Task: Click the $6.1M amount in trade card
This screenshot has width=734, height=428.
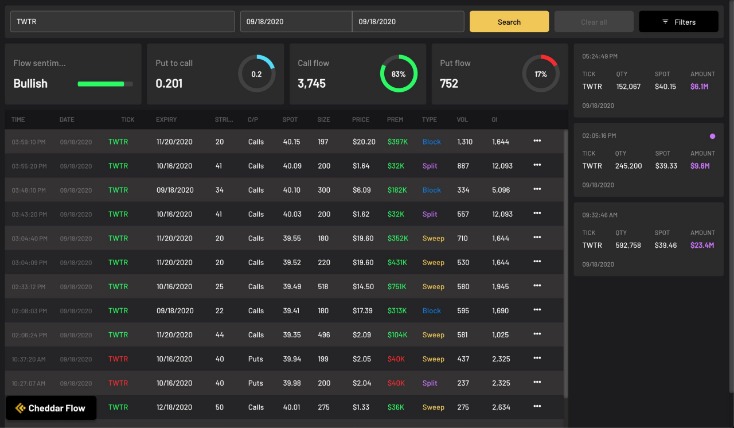Action: [699, 86]
